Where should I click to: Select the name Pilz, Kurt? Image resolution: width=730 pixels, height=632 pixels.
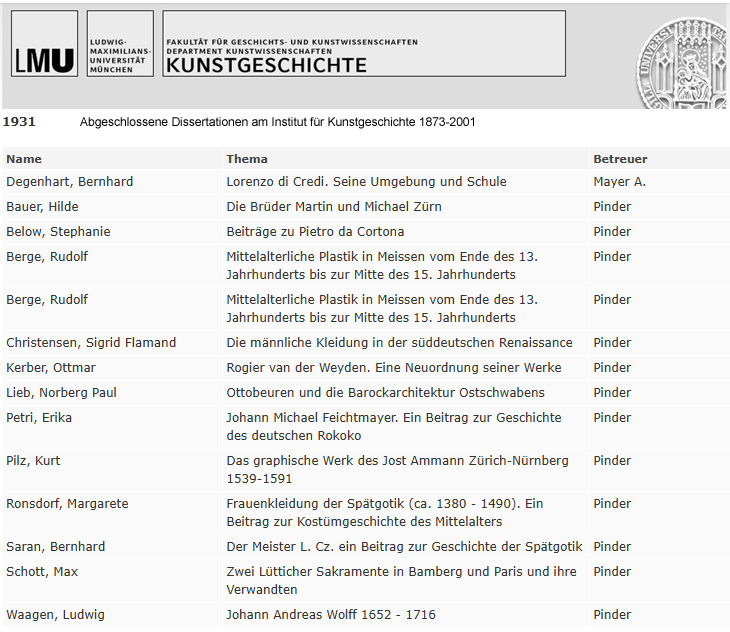[33, 461]
